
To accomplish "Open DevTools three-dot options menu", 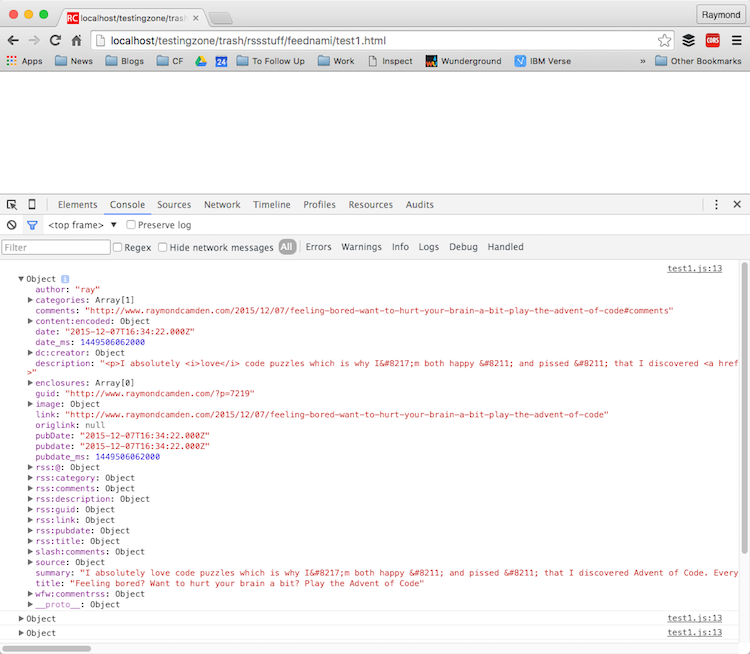I will [x=716, y=205].
